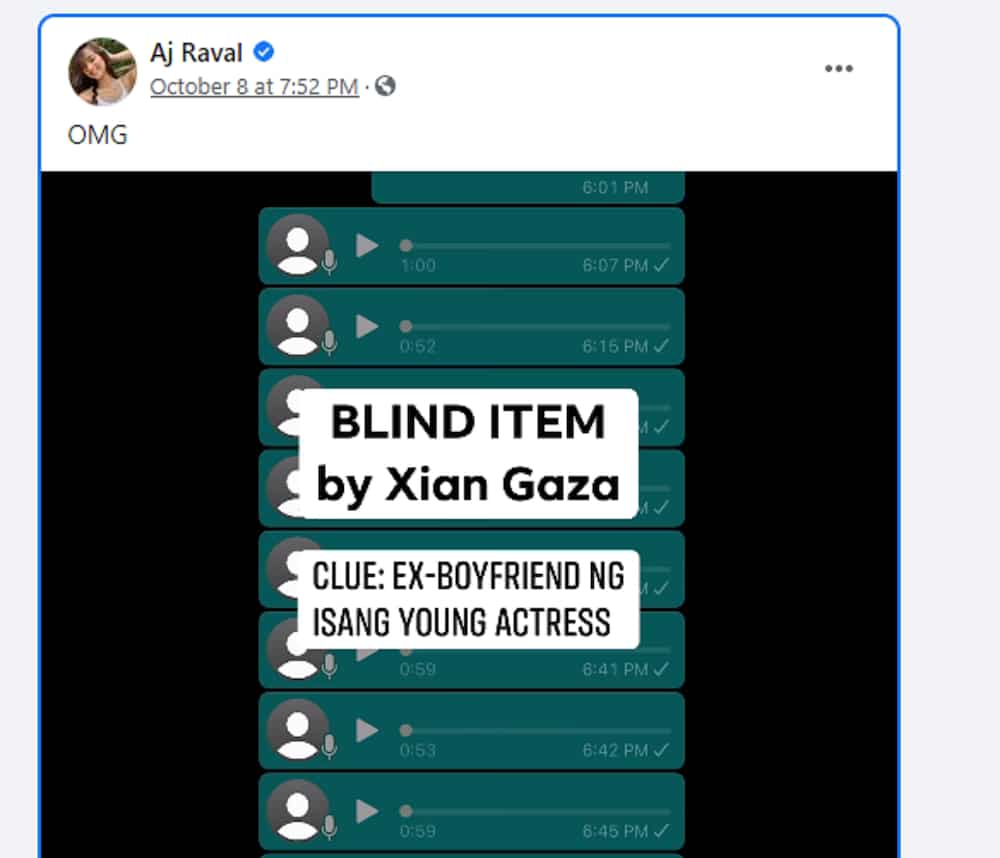The height and width of the screenshot is (858, 1000).
Task: Open Aj Raval's profile picture
Action: coord(103,71)
